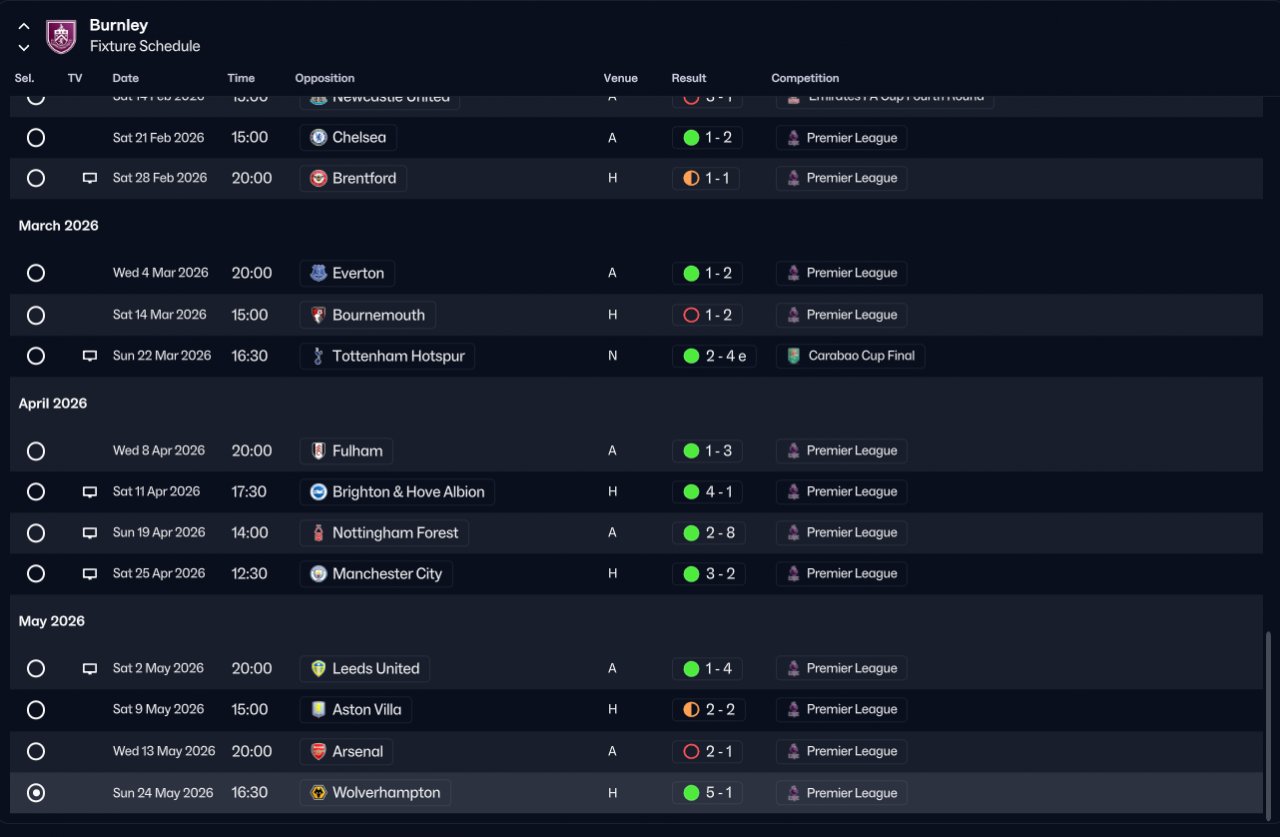This screenshot has width=1280, height=837.
Task: Click the Carabao Cup Final trophy icon
Action: tap(793, 356)
